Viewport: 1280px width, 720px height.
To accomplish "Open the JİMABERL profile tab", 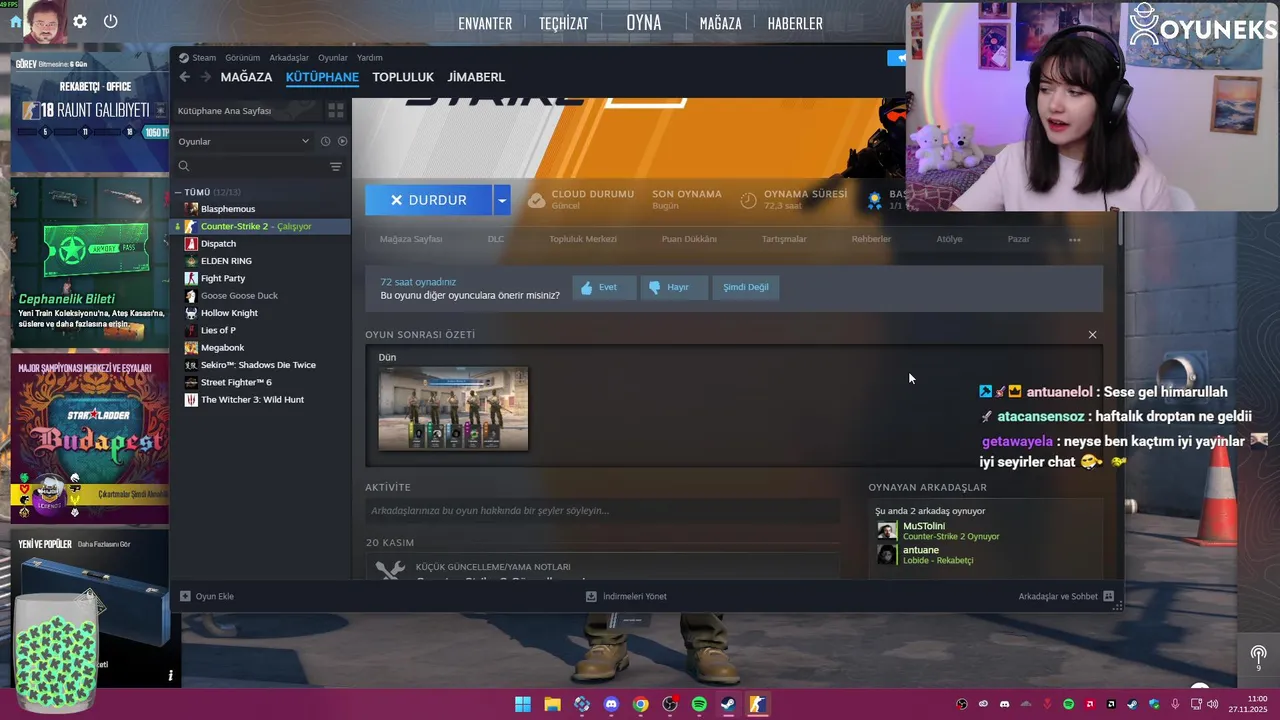I will [476, 77].
